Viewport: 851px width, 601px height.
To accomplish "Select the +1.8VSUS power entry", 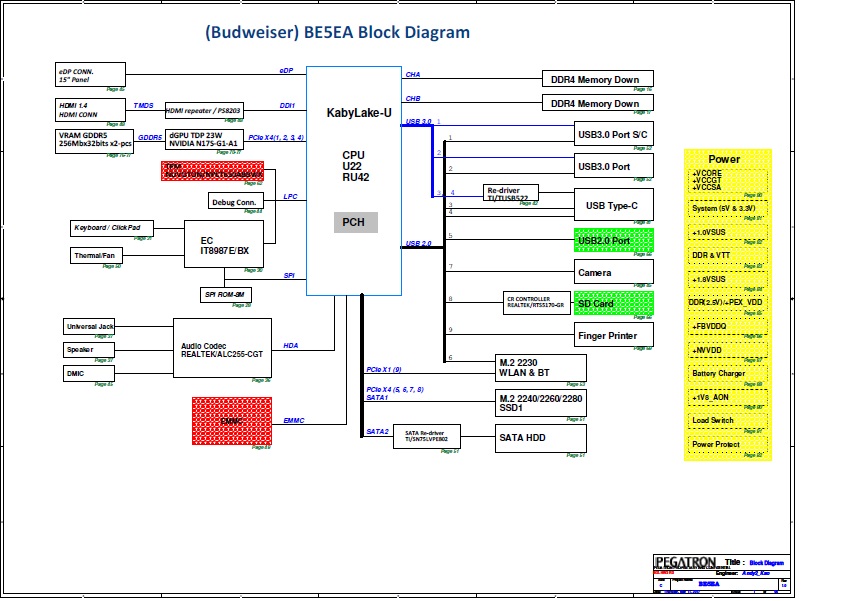I will pyautogui.click(x=728, y=279).
